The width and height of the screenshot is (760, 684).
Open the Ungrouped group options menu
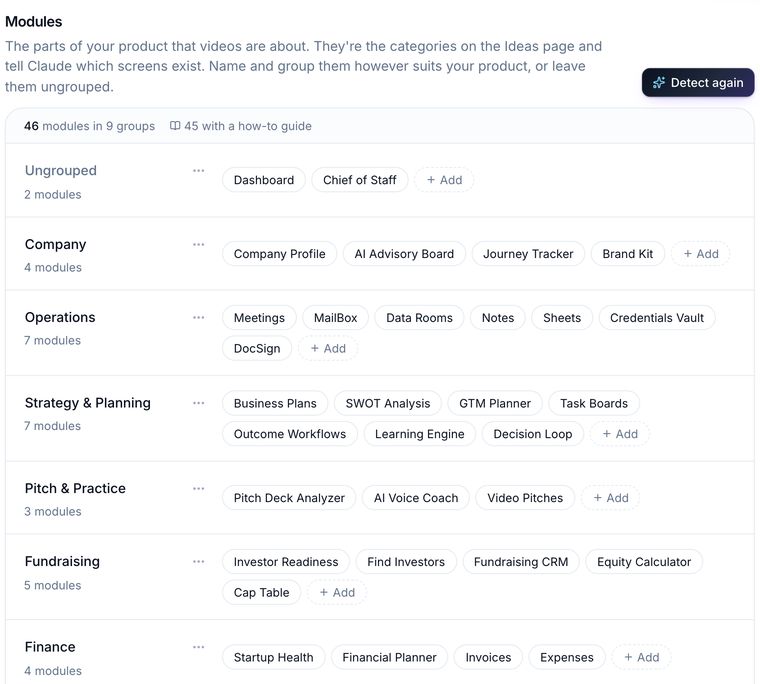point(198,171)
